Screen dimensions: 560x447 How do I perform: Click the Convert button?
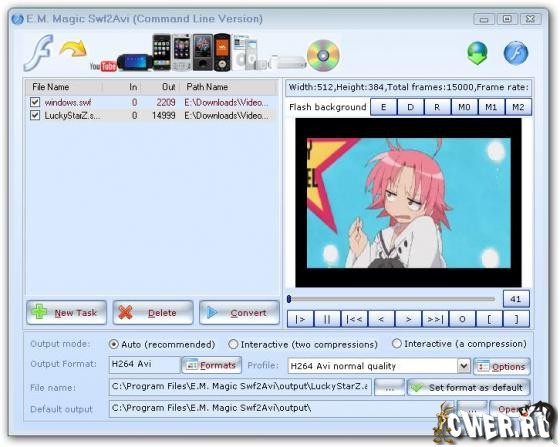coord(239,313)
